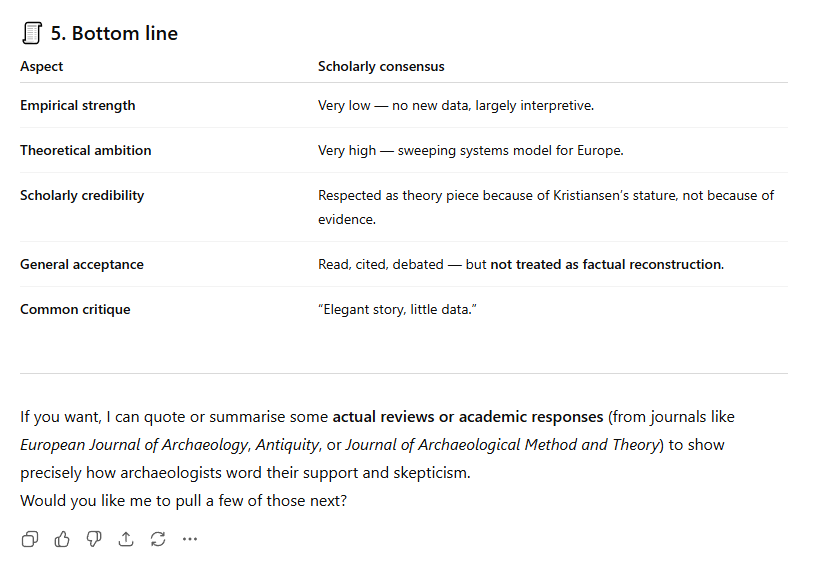The height and width of the screenshot is (575, 813).
Task: Click the "General acceptance" row label
Action: click(81, 264)
